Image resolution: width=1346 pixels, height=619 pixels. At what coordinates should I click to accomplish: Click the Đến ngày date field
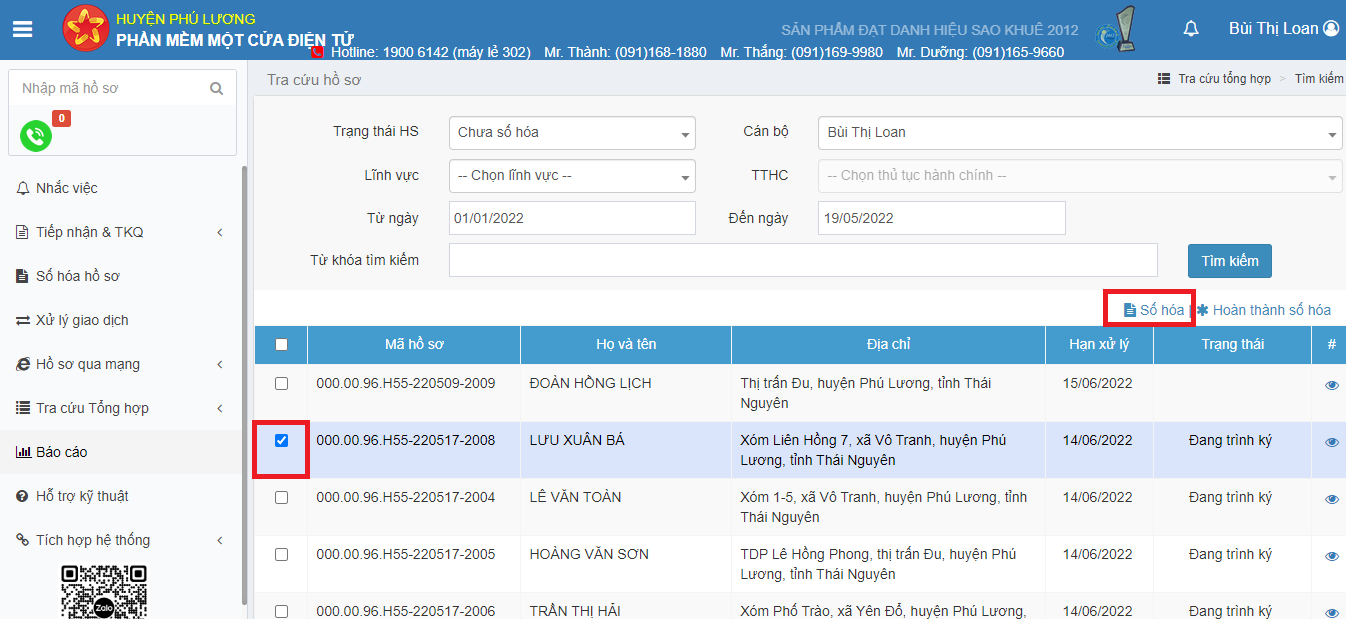pos(942,218)
